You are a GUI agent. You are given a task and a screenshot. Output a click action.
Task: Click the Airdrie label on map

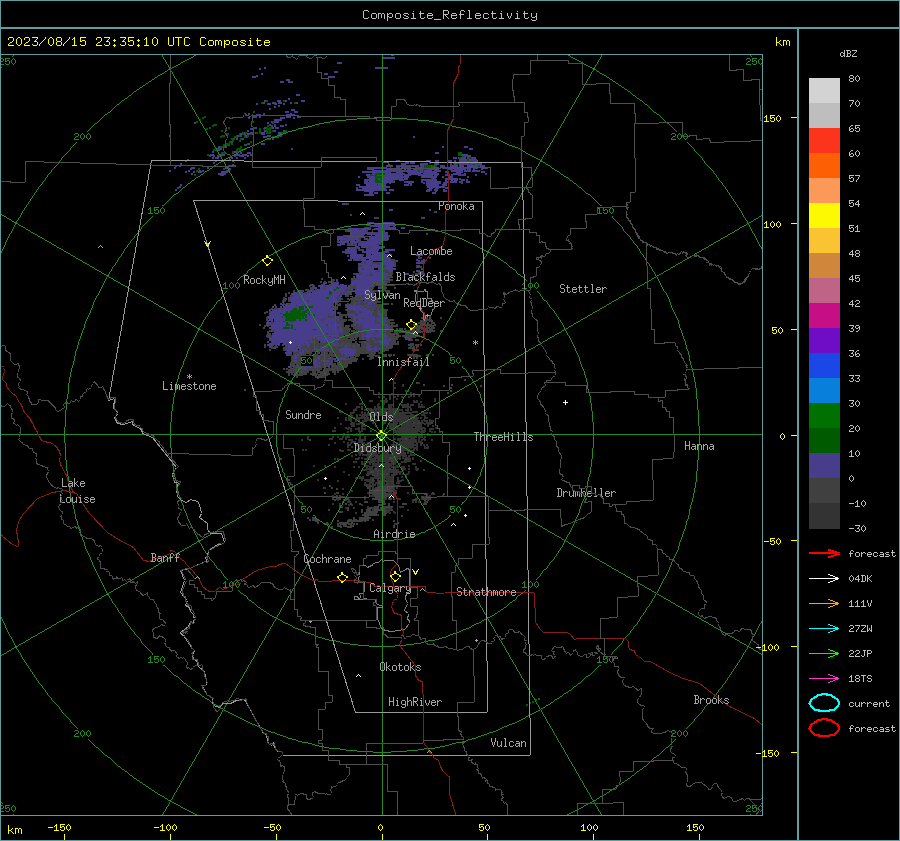coord(394,534)
